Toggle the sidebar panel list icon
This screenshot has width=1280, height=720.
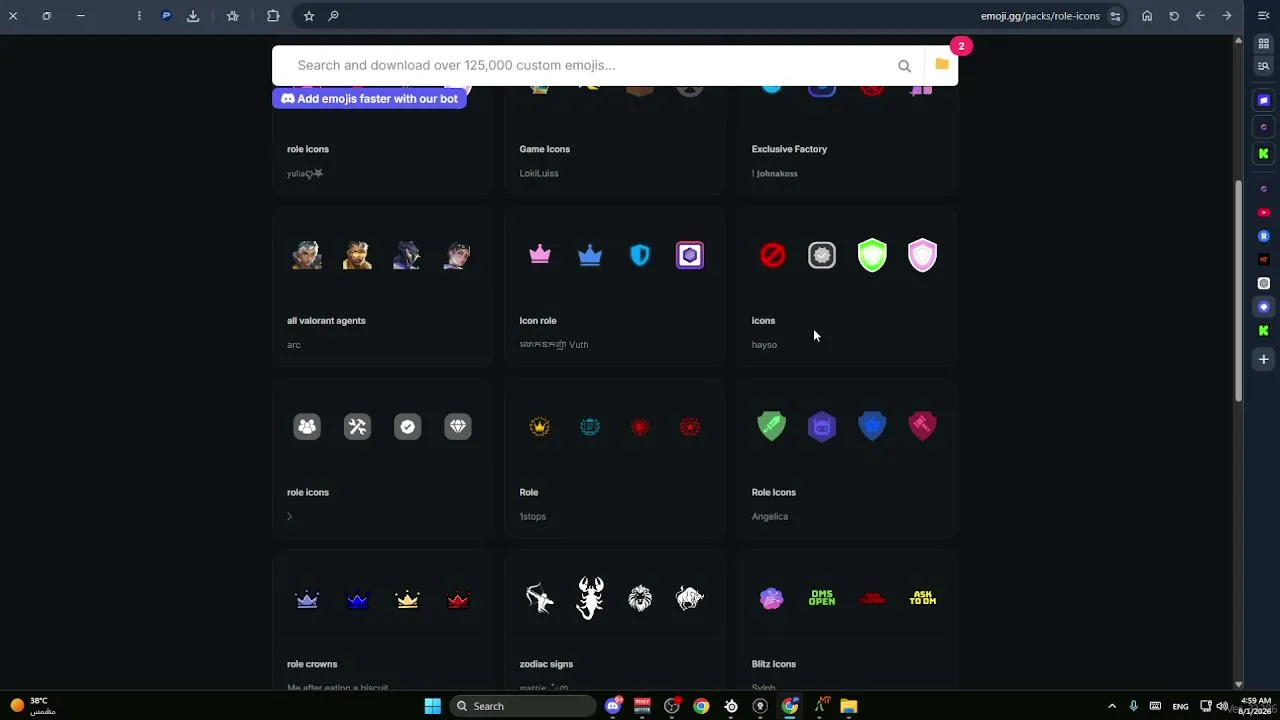(1263, 16)
